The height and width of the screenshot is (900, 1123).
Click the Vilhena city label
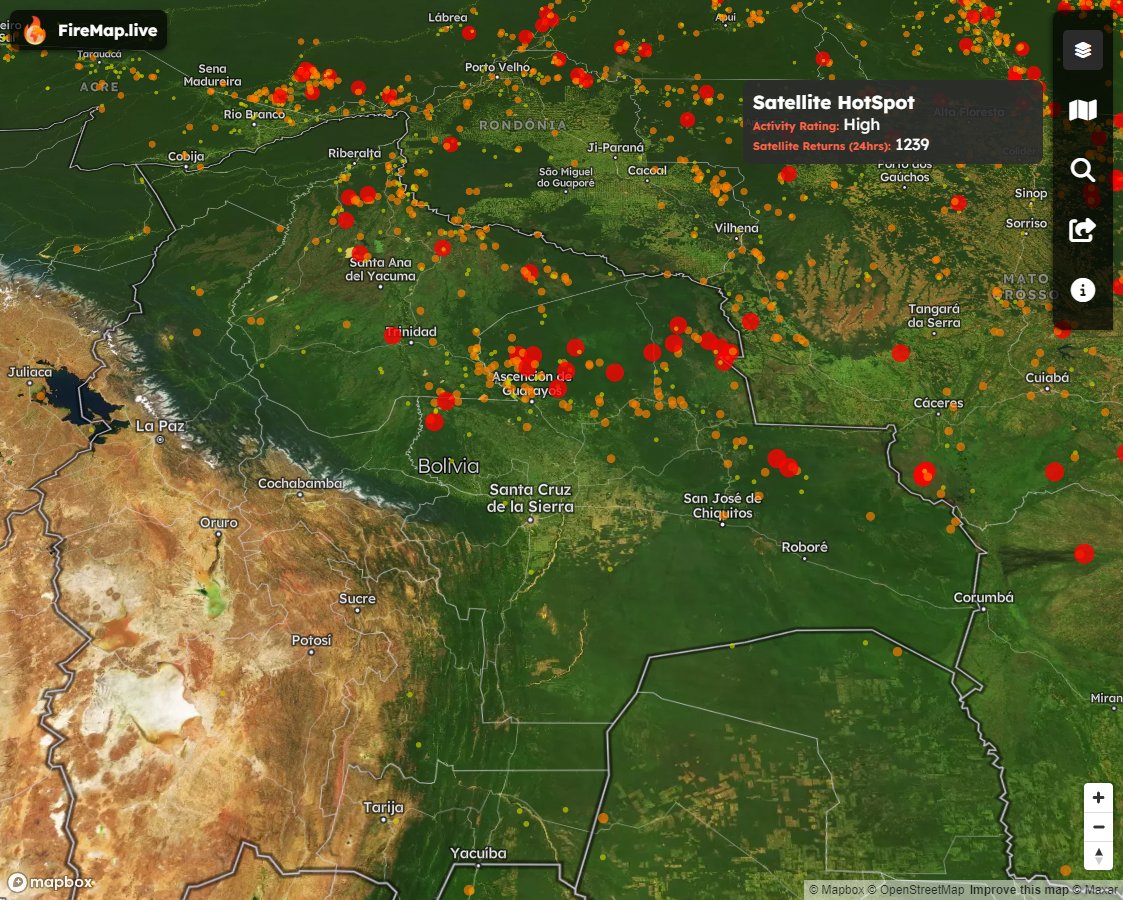coord(736,228)
